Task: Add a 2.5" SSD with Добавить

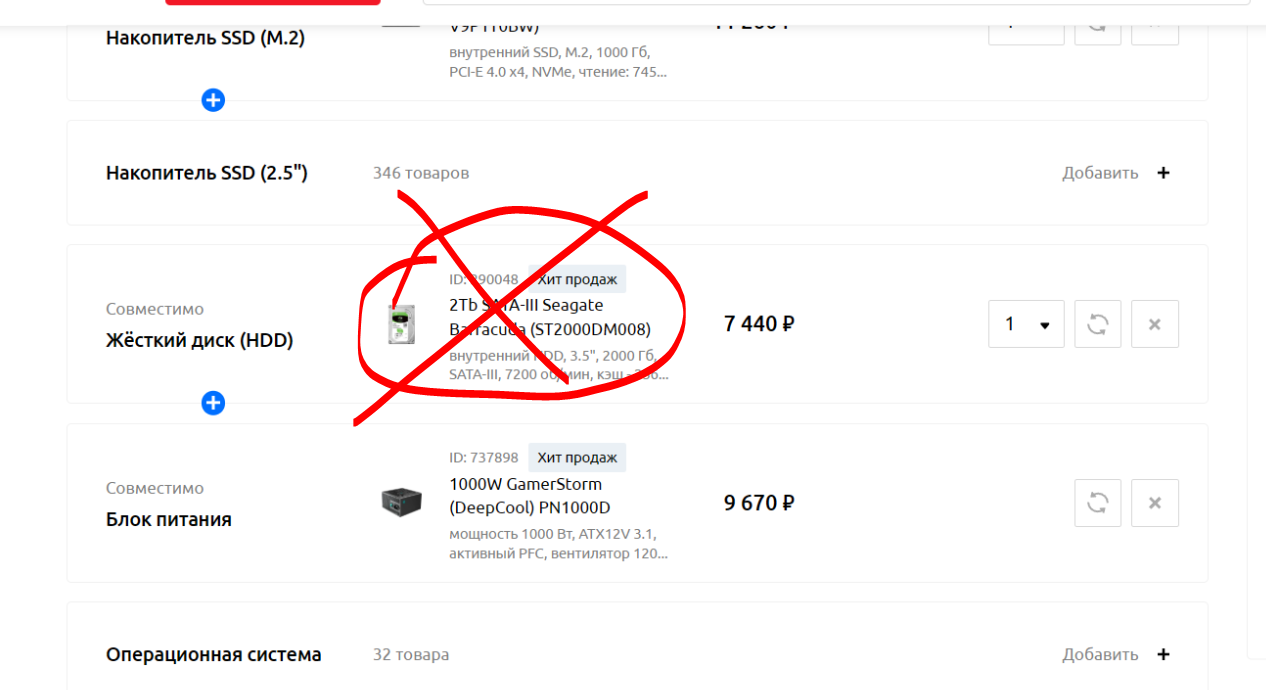Action: coord(1100,173)
